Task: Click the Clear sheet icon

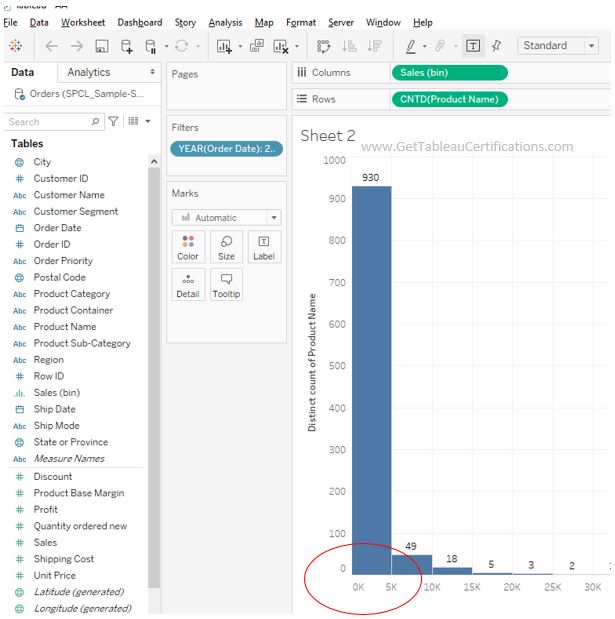Action: [x=281, y=46]
